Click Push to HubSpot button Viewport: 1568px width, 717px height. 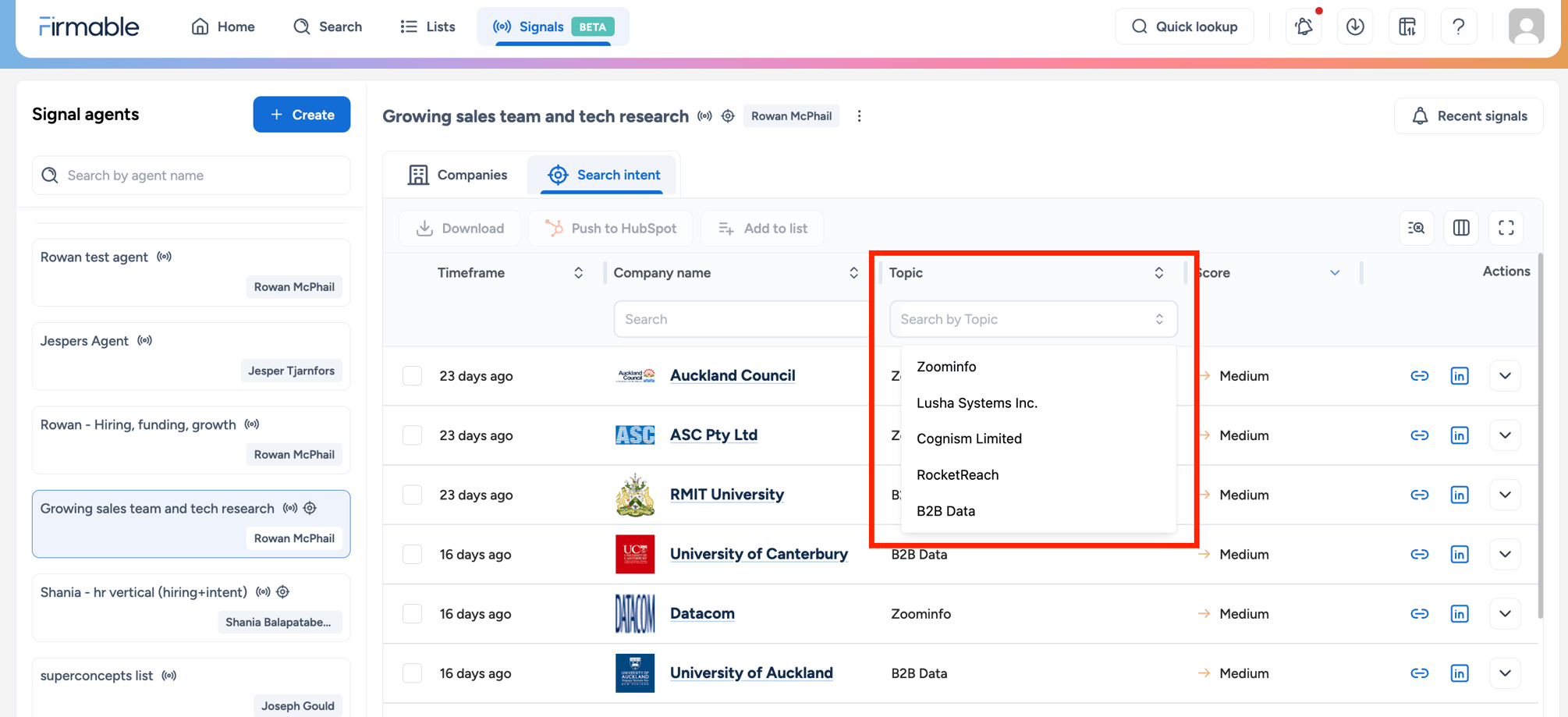coord(610,229)
